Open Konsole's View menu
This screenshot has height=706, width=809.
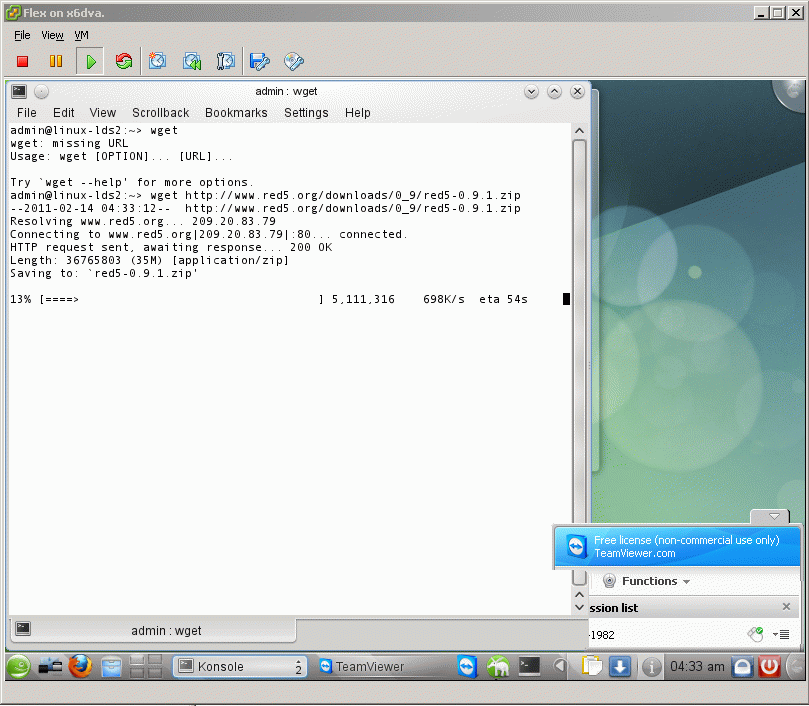click(103, 113)
